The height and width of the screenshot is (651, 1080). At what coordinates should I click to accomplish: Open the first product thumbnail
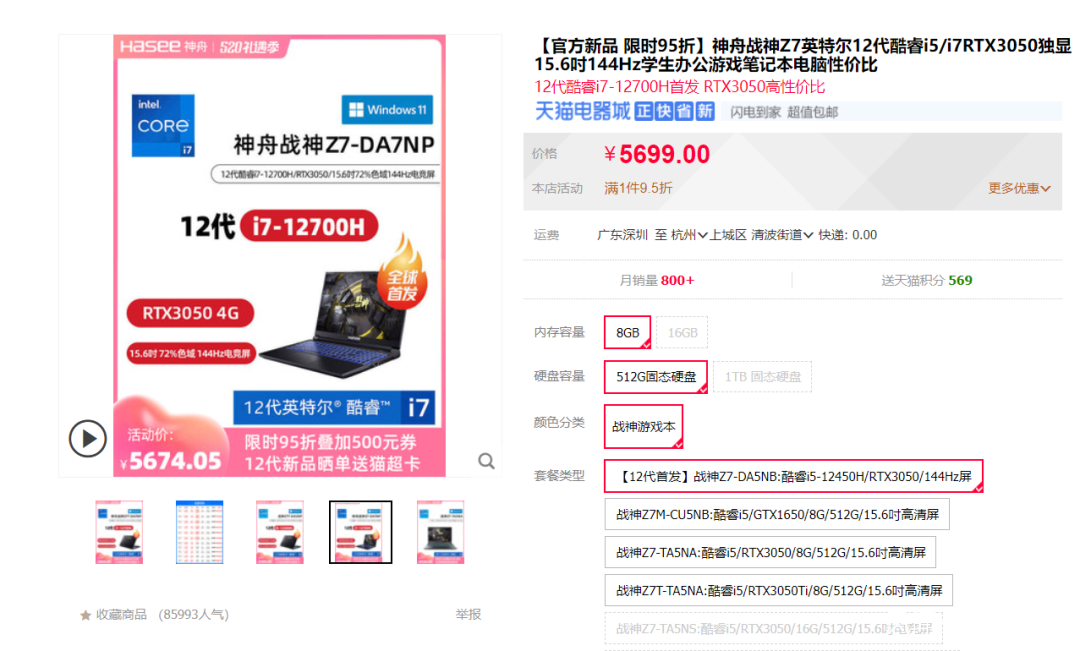pyautogui.click(x=119, y=532)
